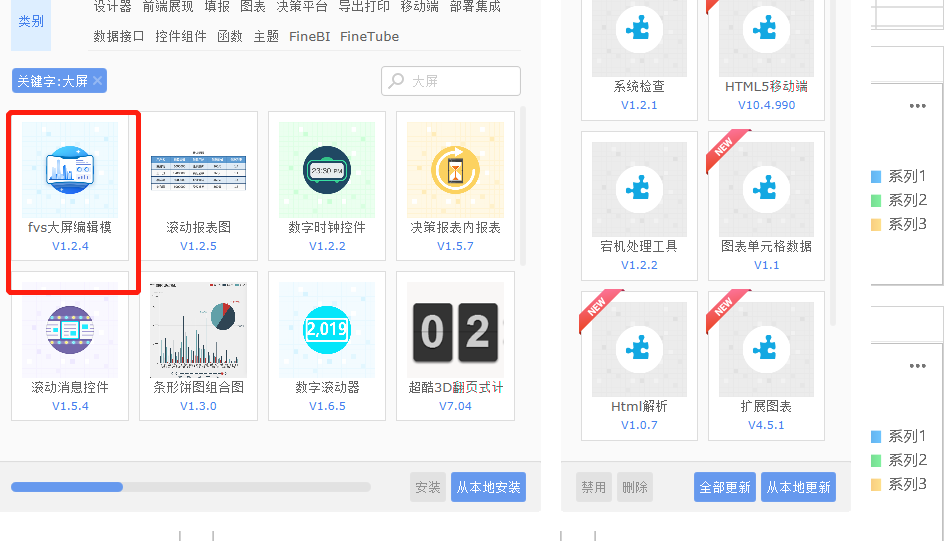Open the 数据接口 category
The width and height of the screenshot is (948, 541).
point(118,36)
